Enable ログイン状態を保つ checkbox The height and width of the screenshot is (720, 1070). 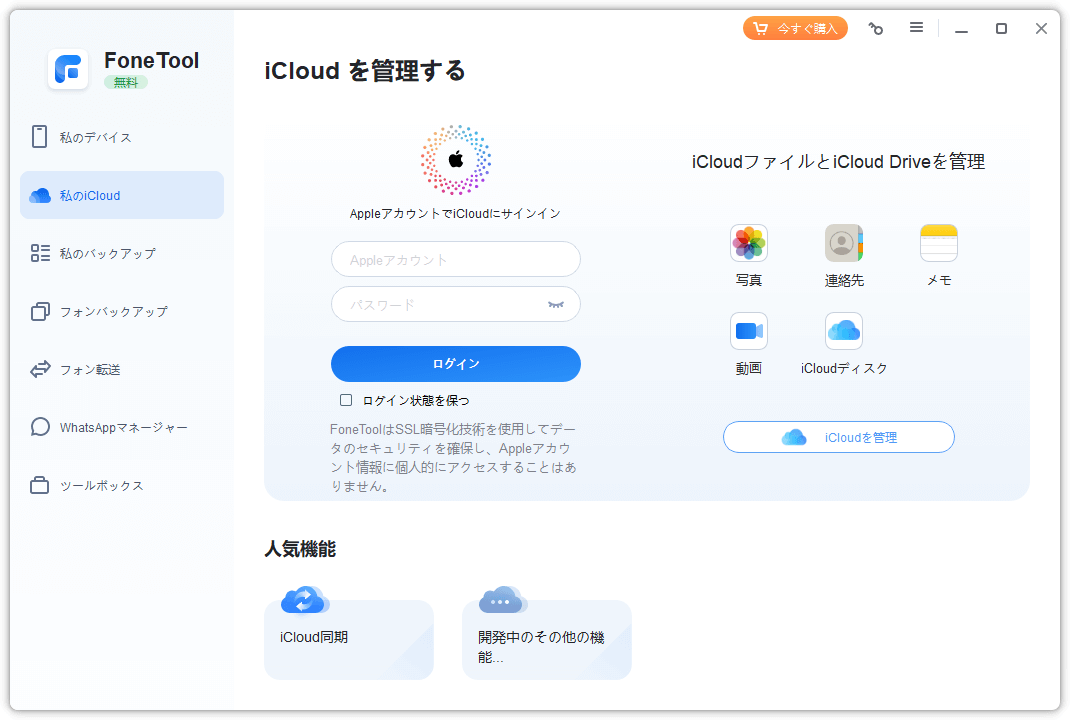pyautogui.click(x=345, y=400)
